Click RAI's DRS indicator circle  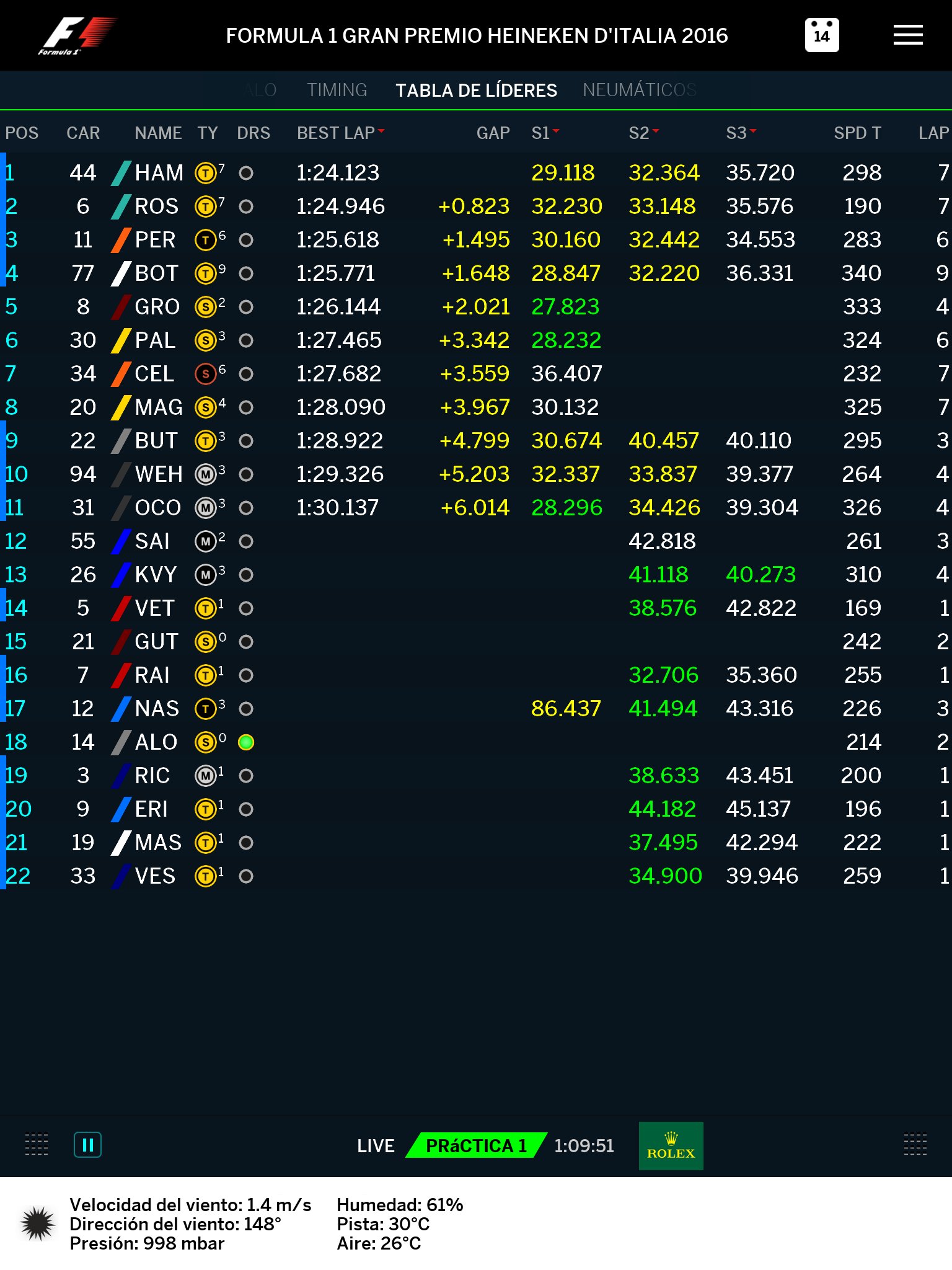click(x=246, y=675)
